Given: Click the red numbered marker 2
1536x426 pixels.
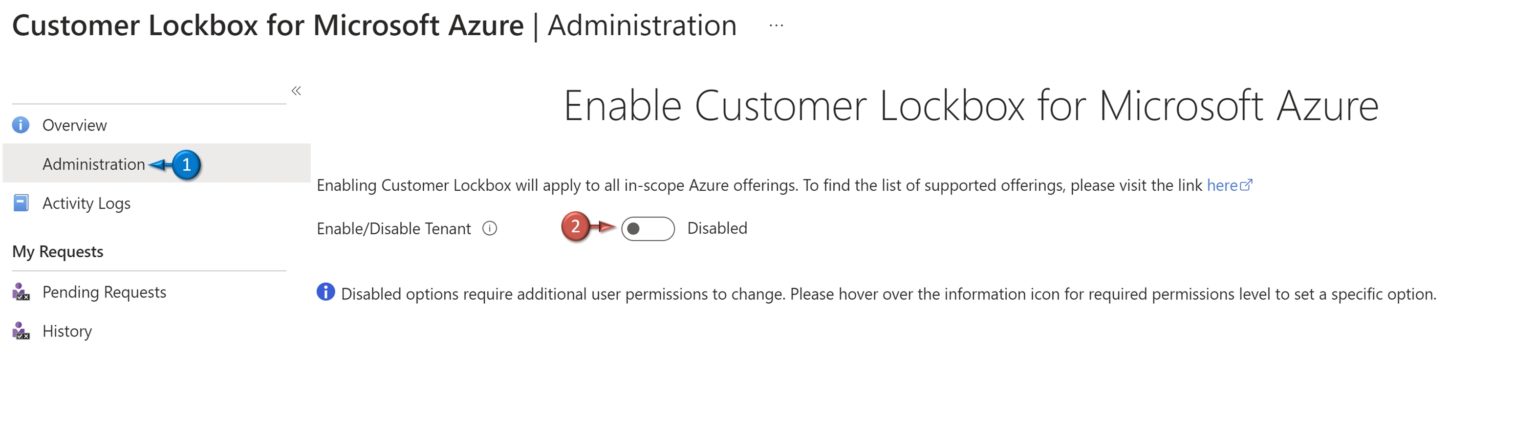Looking at the screenshot, I should [575, 228].
